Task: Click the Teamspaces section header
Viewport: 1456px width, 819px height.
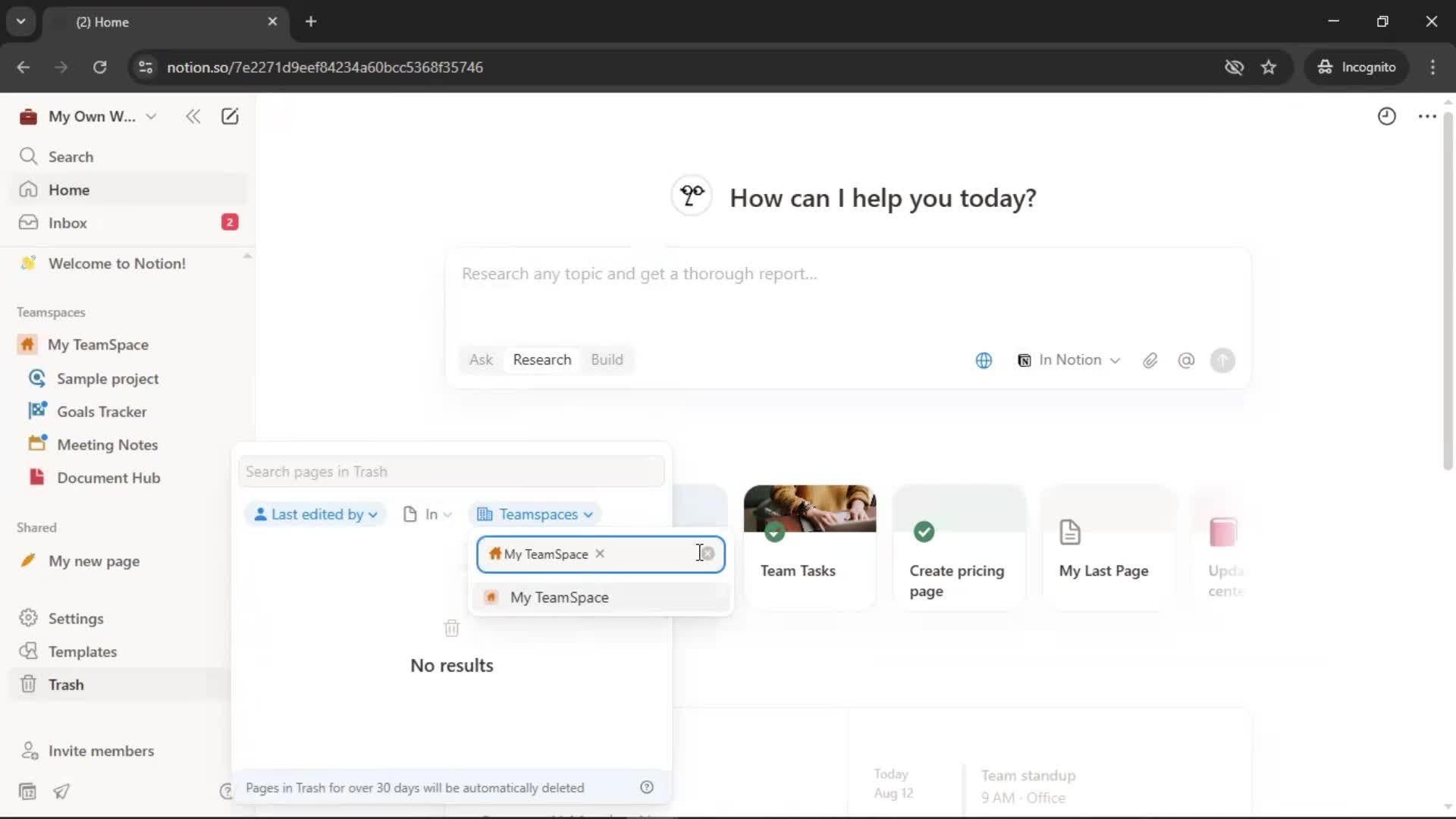Action: [51, 312]
